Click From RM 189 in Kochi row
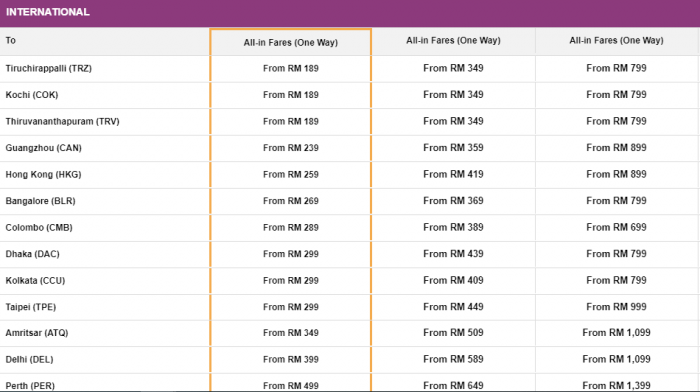Image resolution: width=700 pixels, height=392 pixels. [291, 95]
